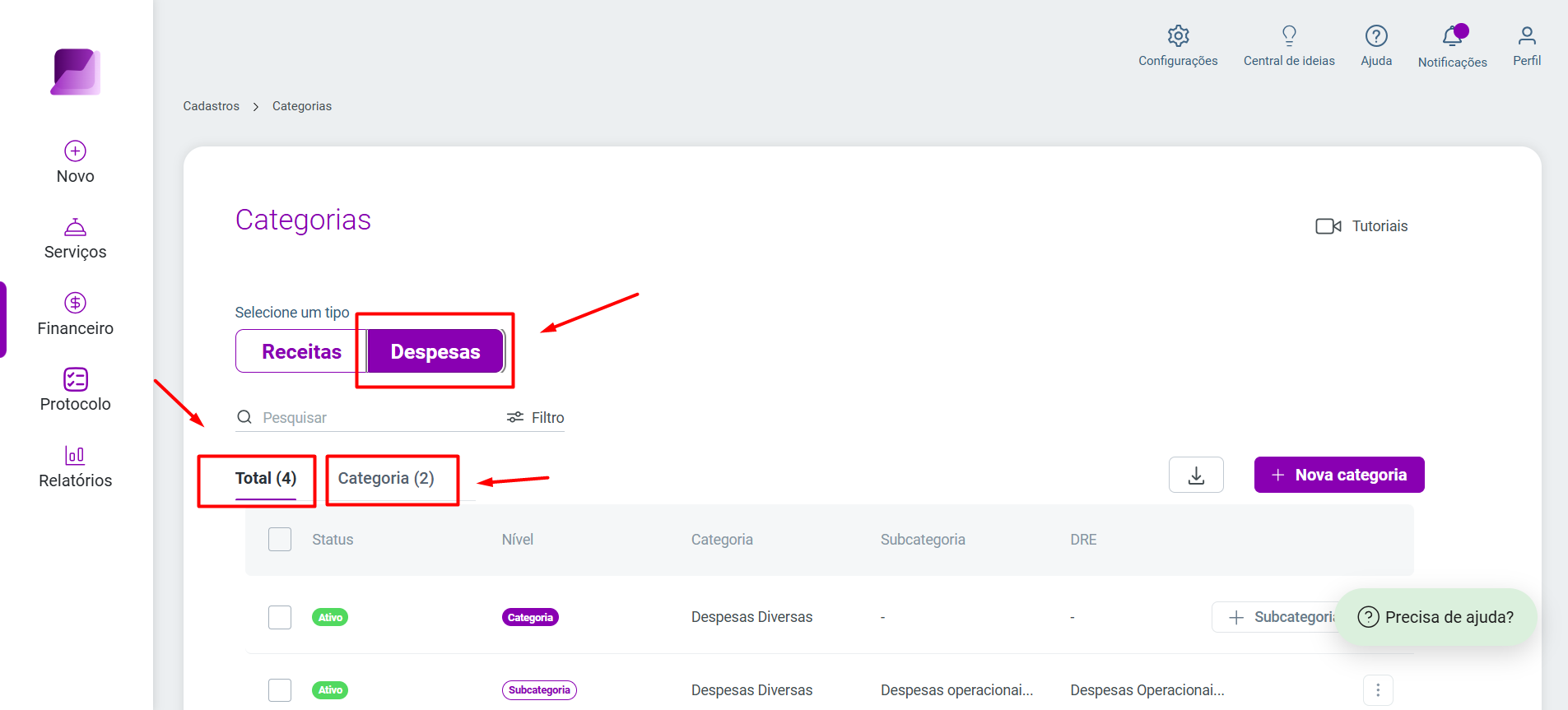Tick the select-all checkbox in table header
Screen dimensions: 1568x710
click(280, 539)
